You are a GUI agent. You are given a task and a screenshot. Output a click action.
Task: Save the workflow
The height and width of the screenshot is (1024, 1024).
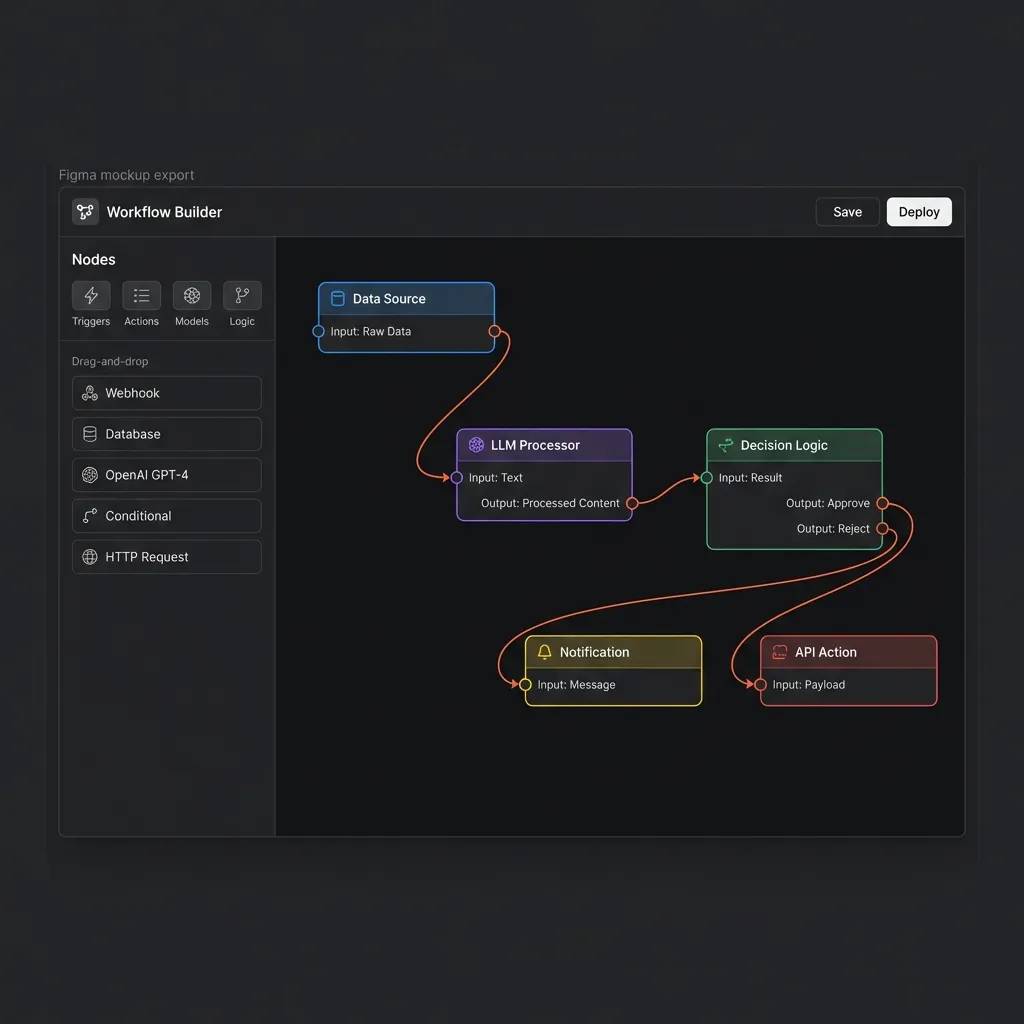[847, 212]
